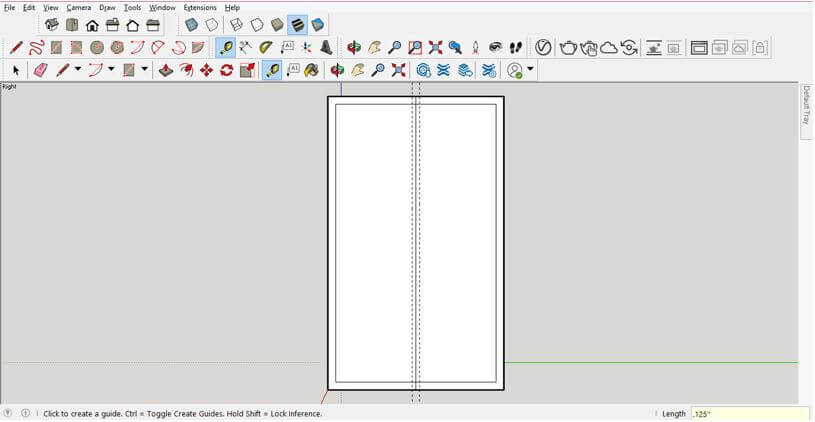Image resolution: width=815 pixels, height=422 pixels.
Task: Open the Window menu
Action: pyautogui.click(x=162, y=8)
